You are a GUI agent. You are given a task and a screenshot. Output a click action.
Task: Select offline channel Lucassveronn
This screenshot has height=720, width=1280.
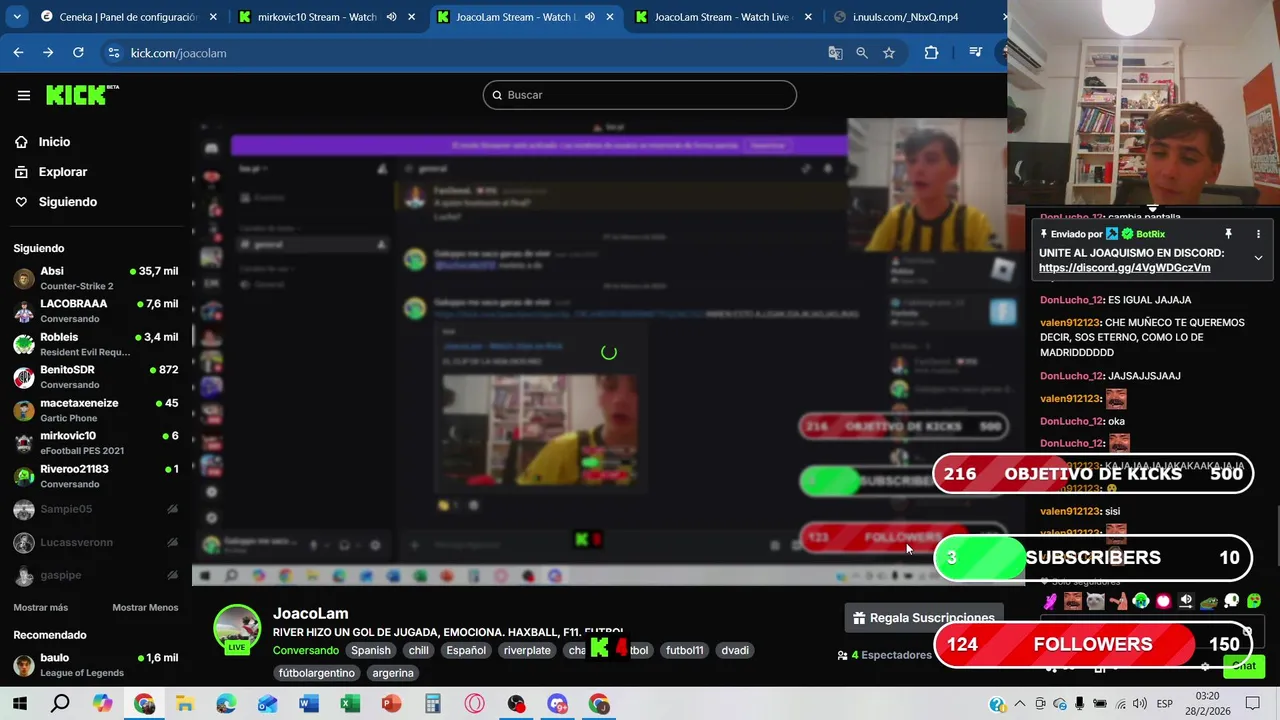pos(96,542)
